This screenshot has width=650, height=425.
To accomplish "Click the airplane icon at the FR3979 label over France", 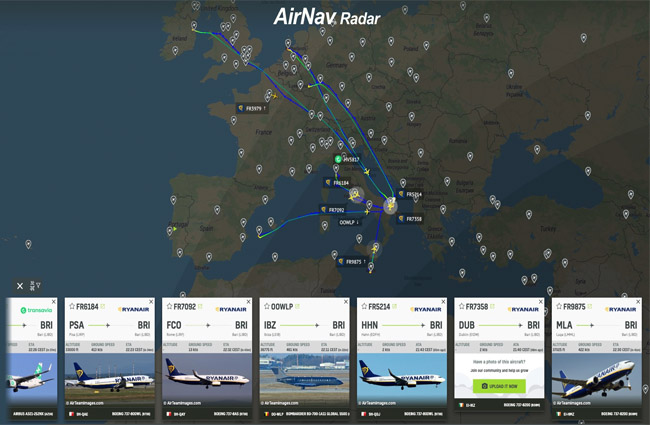I will 274,97.
